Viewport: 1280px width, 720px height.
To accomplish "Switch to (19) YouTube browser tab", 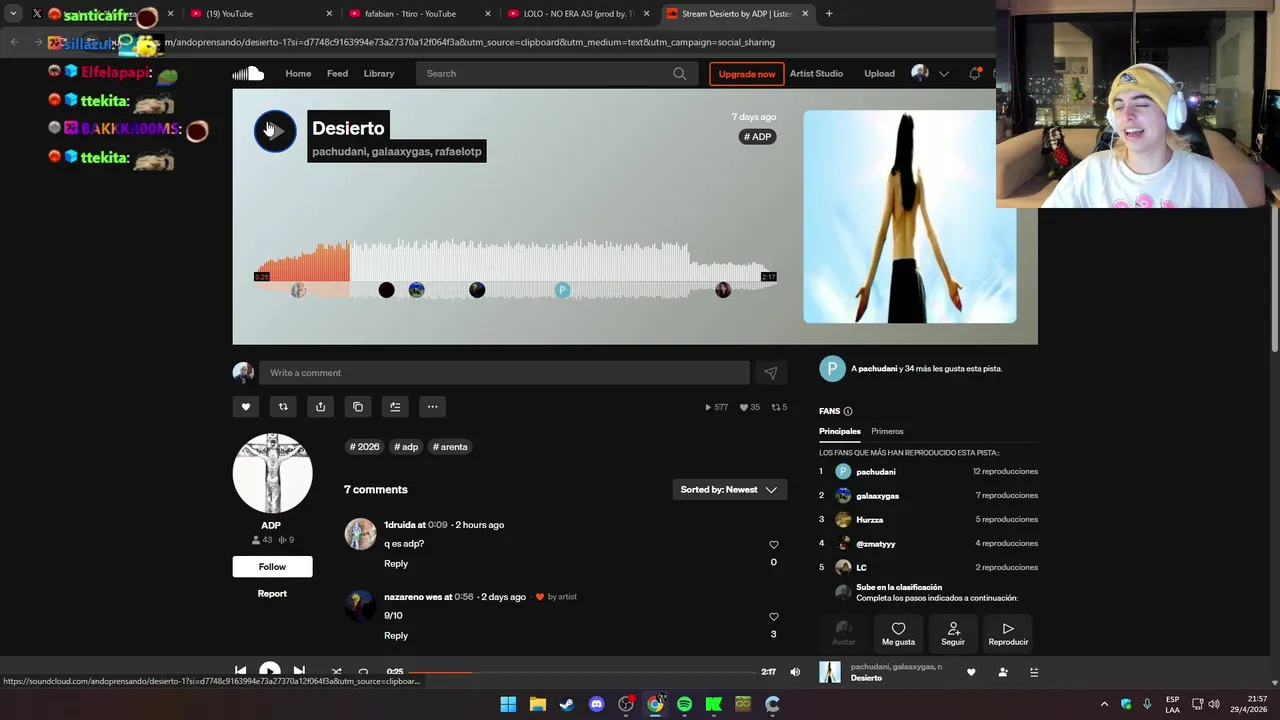I will click(x=260, y=14).
